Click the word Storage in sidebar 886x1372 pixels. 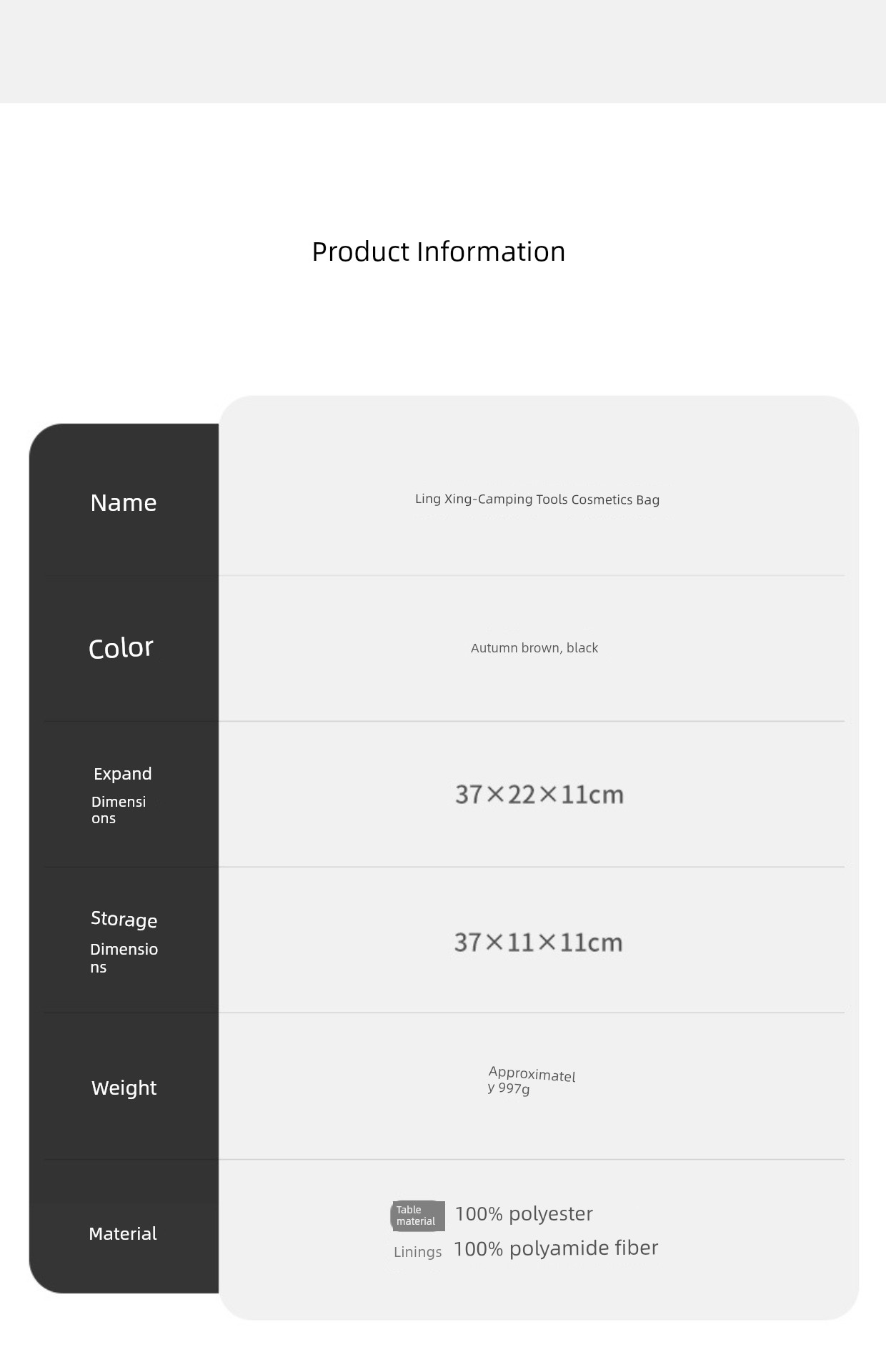pos(124,919)
